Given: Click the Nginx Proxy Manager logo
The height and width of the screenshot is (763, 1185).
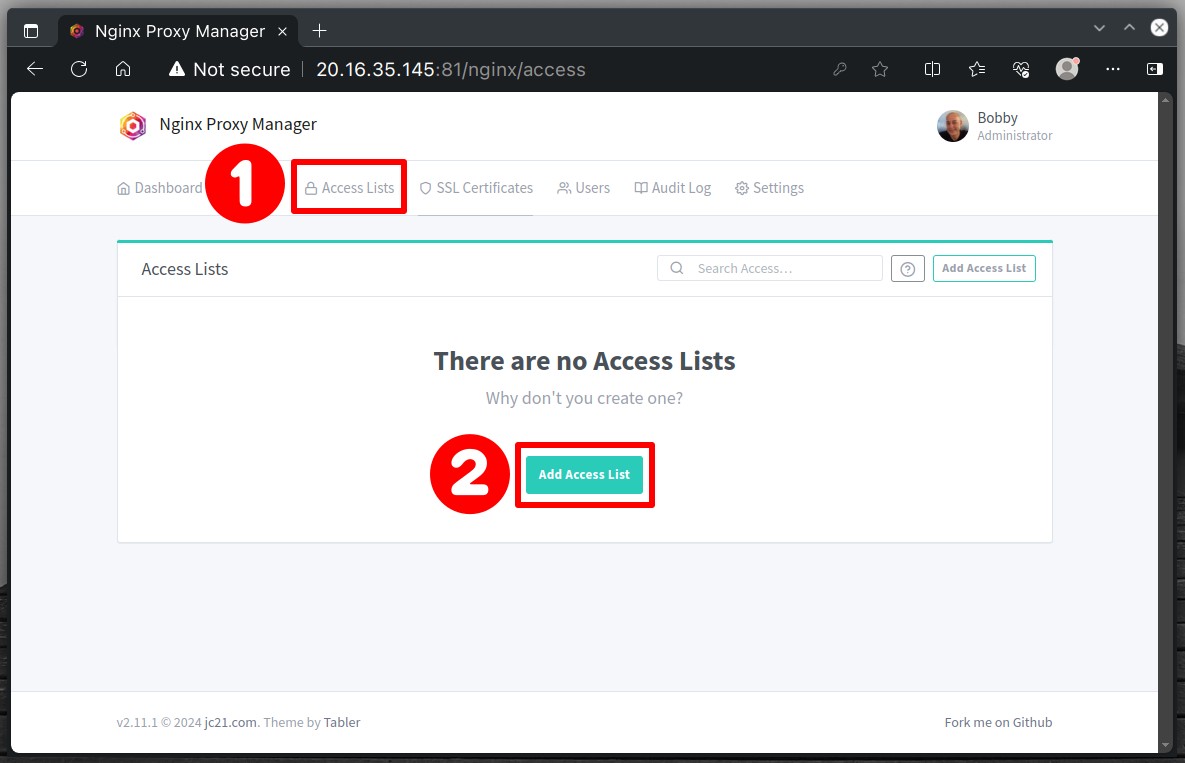Looking at the screenshot, I should click(133, 125).
